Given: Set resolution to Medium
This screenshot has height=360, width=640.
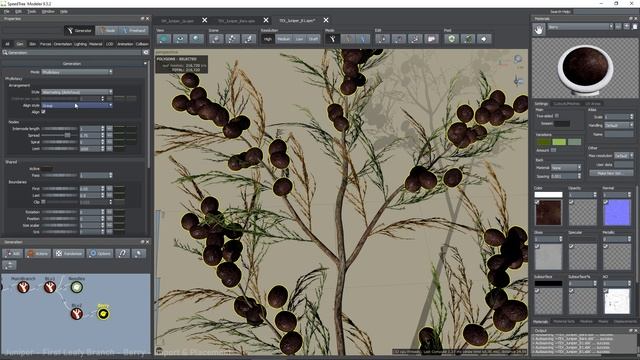Looking at the screenshot, I should pos(284,39).
